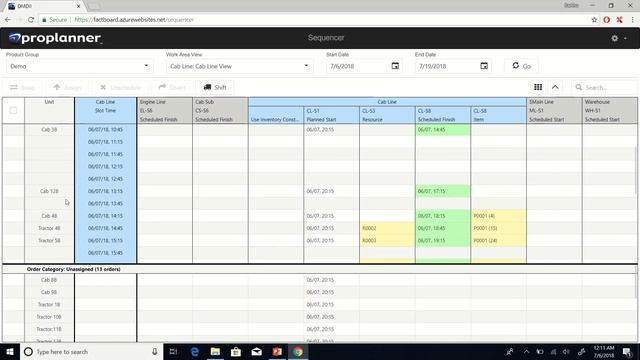
Task: Click the magnifier icon in the Search box
Action: tap(578, 87)
